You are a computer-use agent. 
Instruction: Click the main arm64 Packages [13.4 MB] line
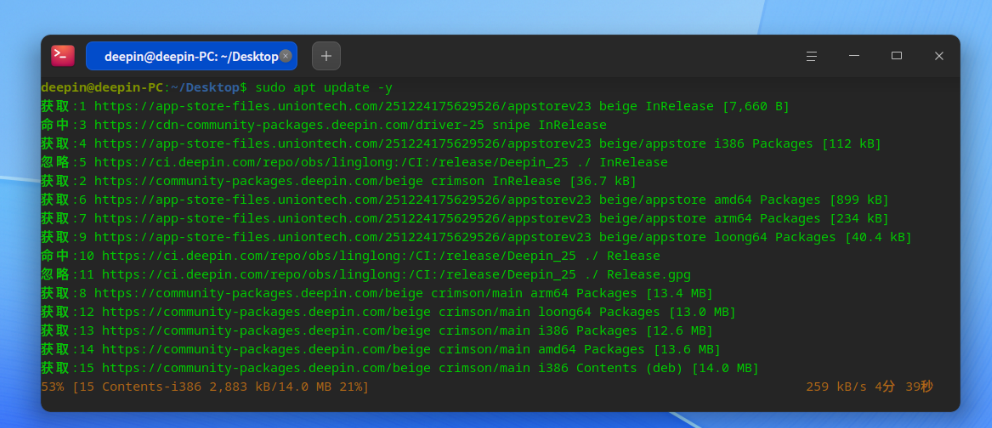coord(377,293)
